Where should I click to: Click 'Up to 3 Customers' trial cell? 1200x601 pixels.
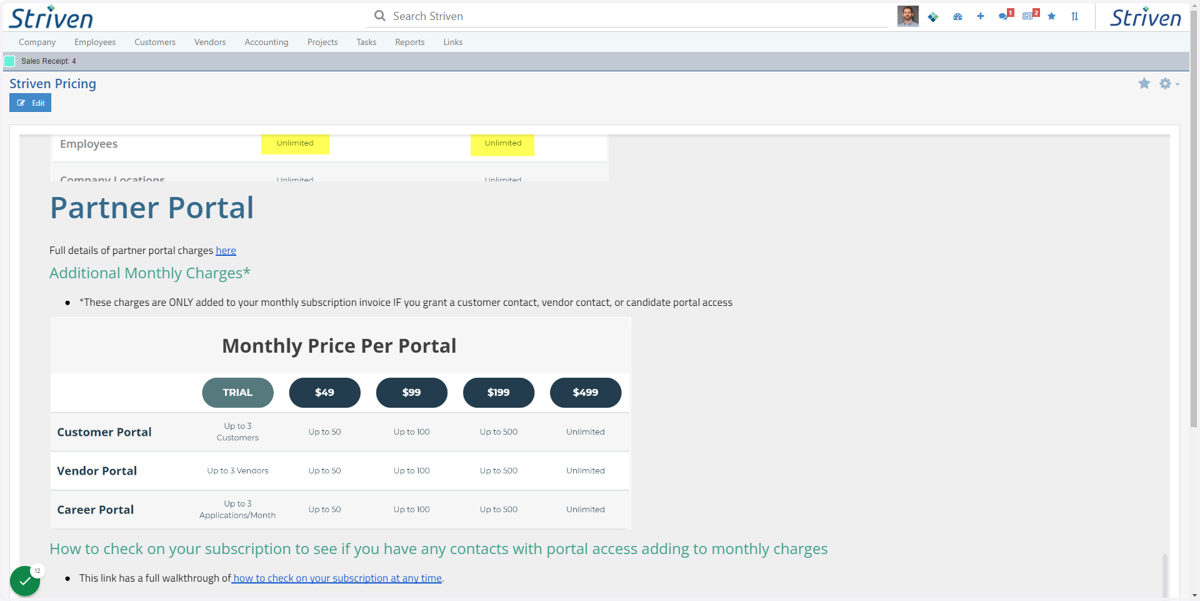tap(238, 432)
